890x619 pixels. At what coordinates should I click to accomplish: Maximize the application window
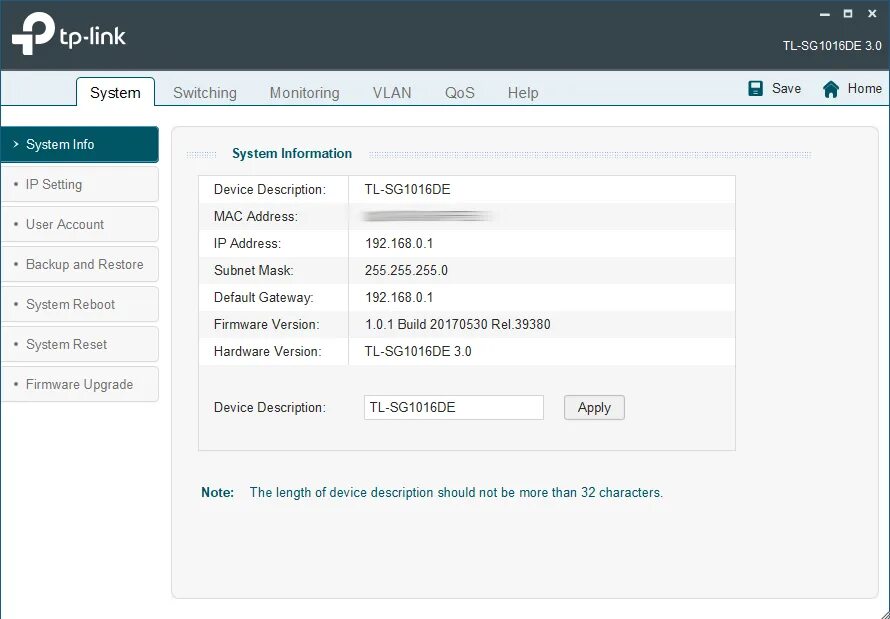(x=848, y=14)
